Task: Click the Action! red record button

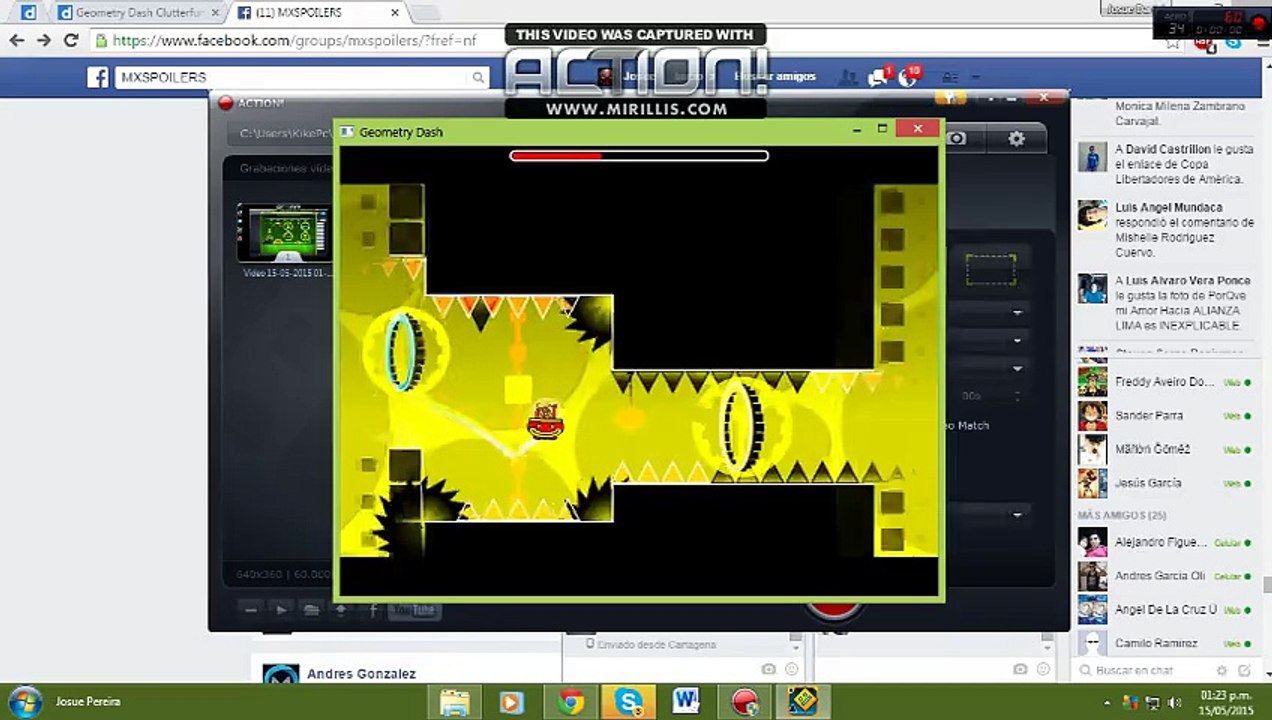Action: [834, 608]
